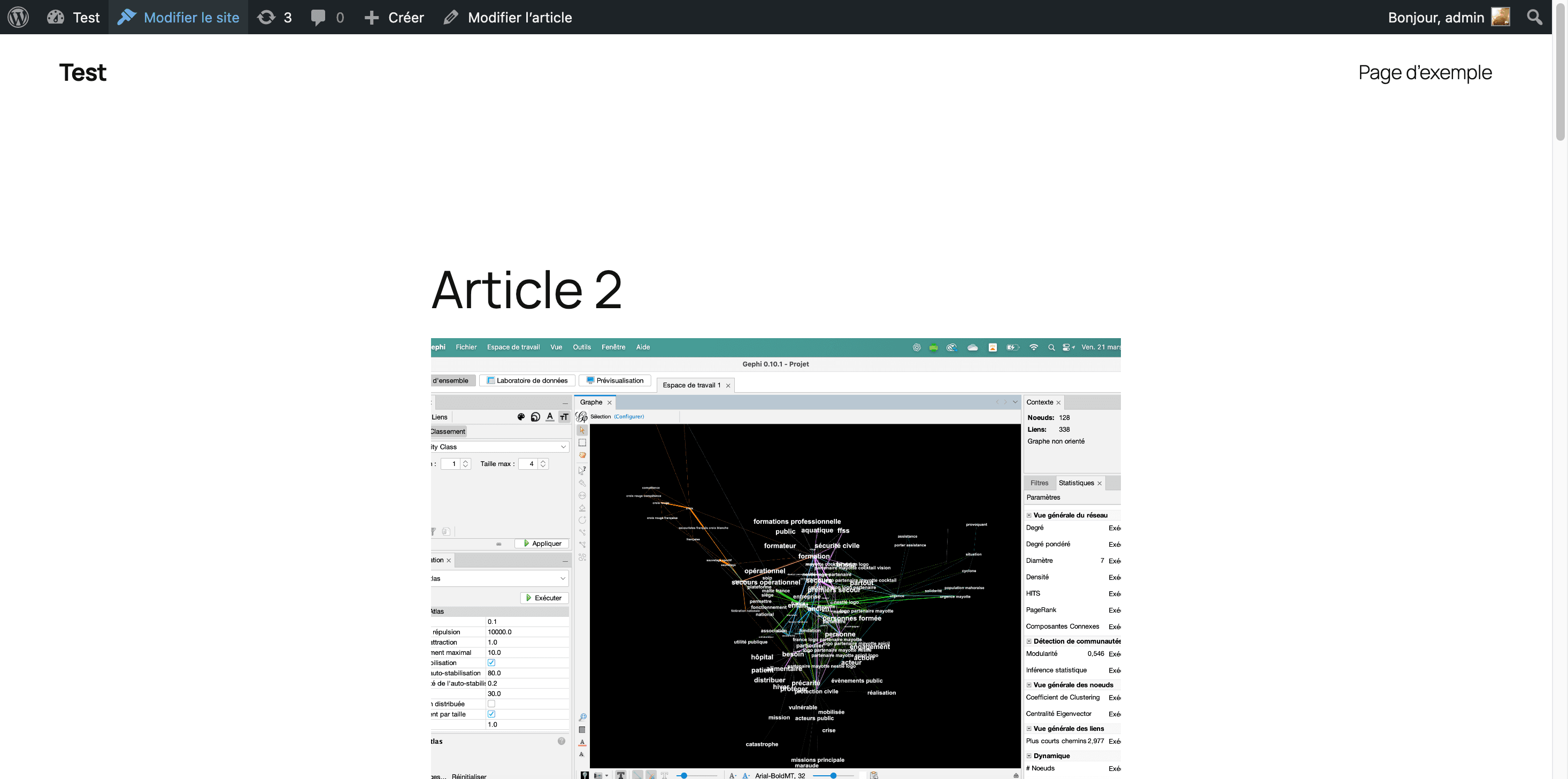Click the edge weight scale slider
The width and height of the screenshot is (1568, 779).
point(696,775)
